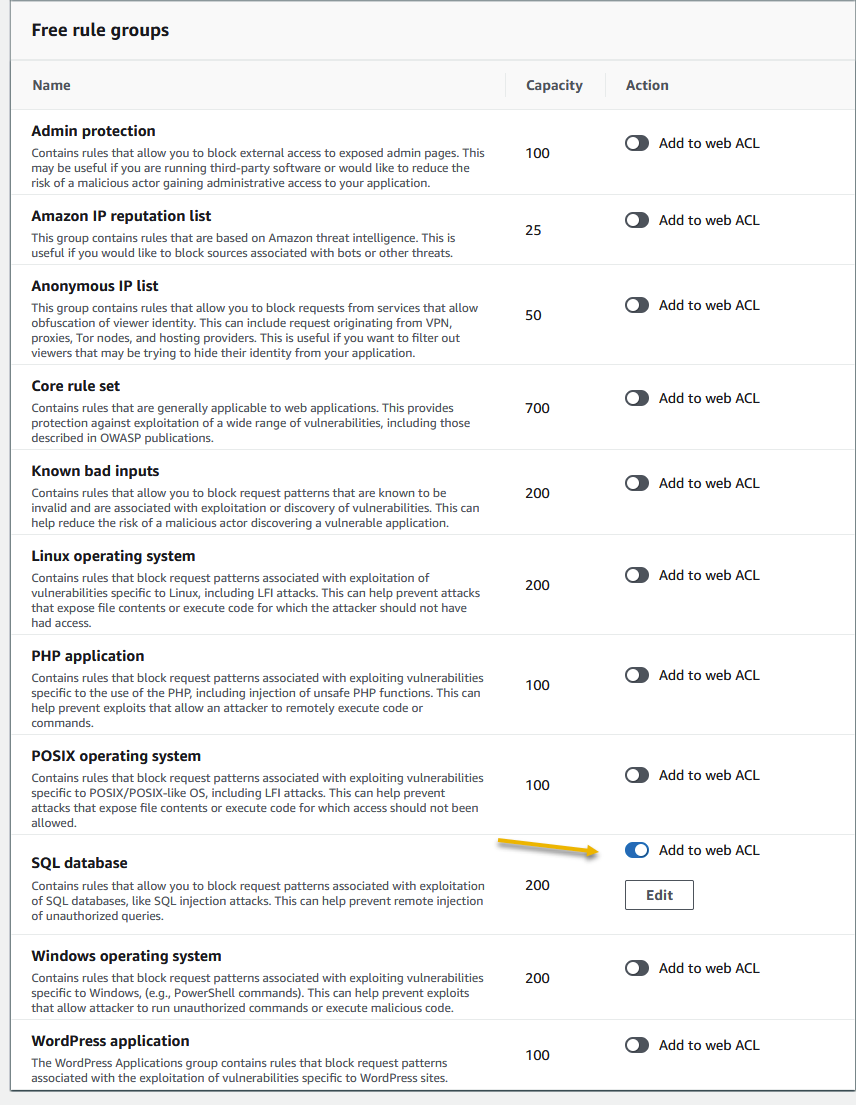Add WordPress application to web ACL
The image size is (856, 1105).
tap(637, 1045)
